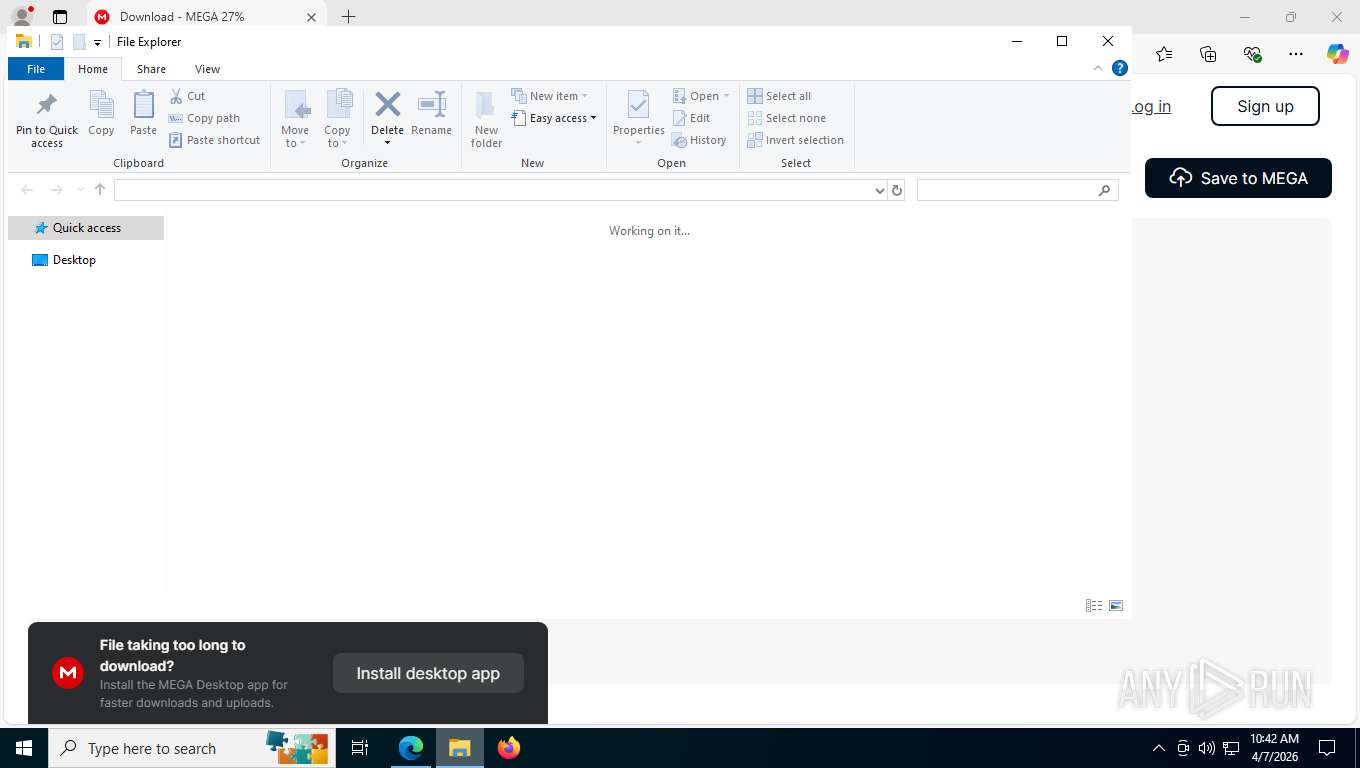This screenshot has height=768, width=1360.
Task: Open browser Favorites star icon
Action: [x=1164, y=54]
